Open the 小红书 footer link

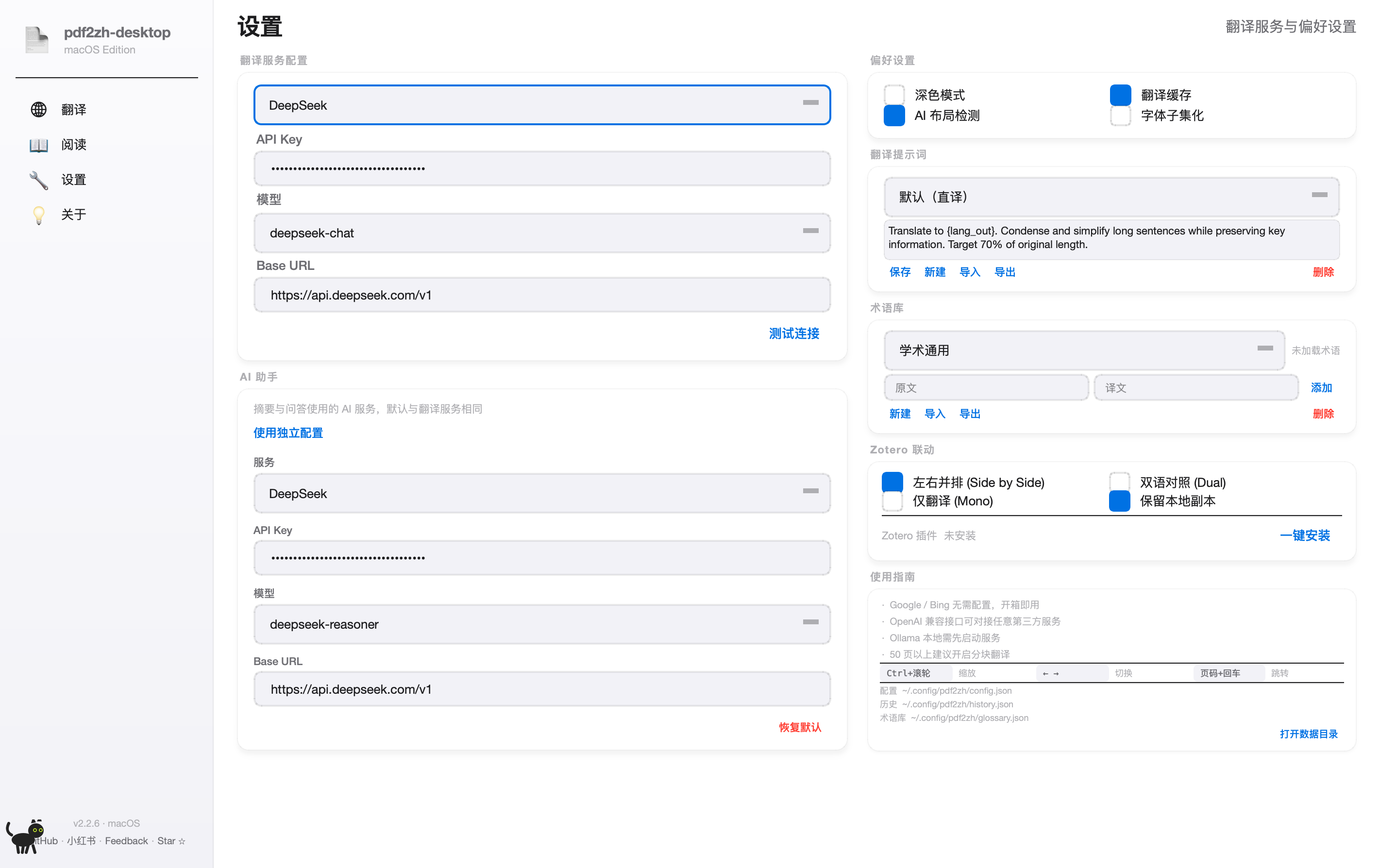82,840
